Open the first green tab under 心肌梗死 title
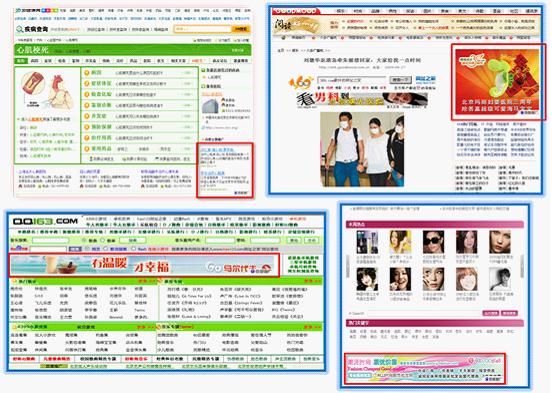This screenshot has width=552, height=393. [x=21, y=61]
